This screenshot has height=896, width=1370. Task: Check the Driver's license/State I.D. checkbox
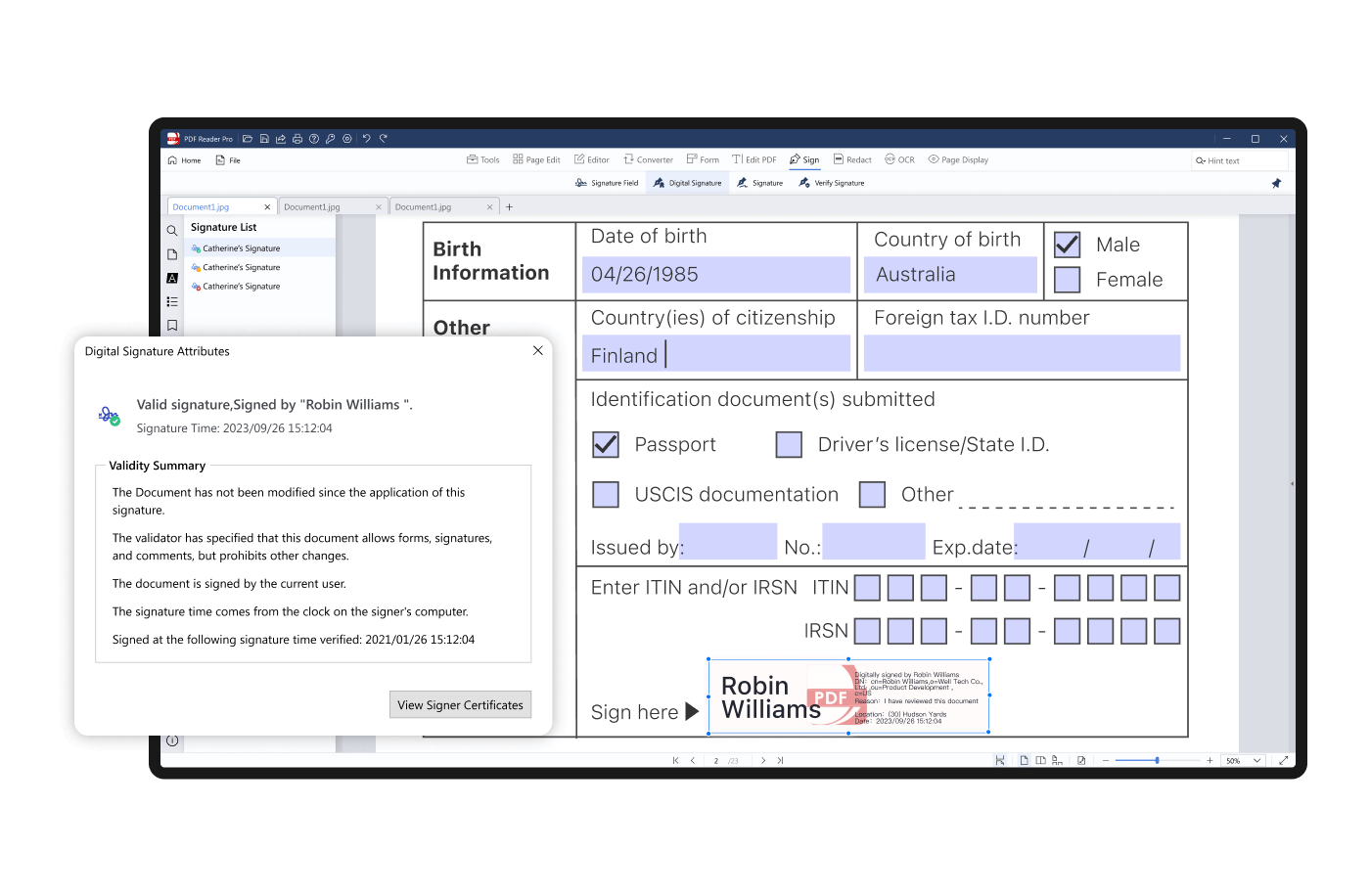[x=789, y=444]
